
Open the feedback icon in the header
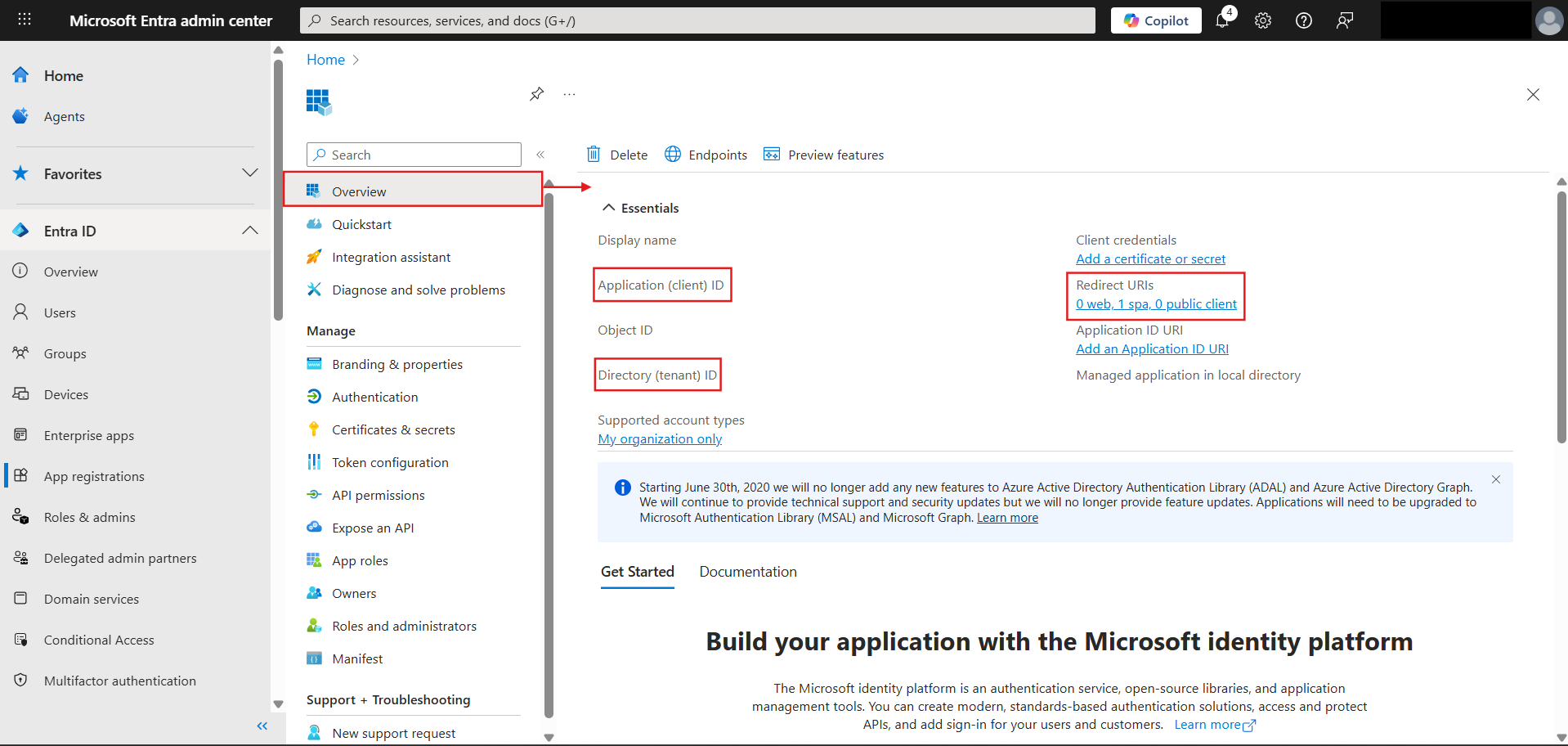1345,20
